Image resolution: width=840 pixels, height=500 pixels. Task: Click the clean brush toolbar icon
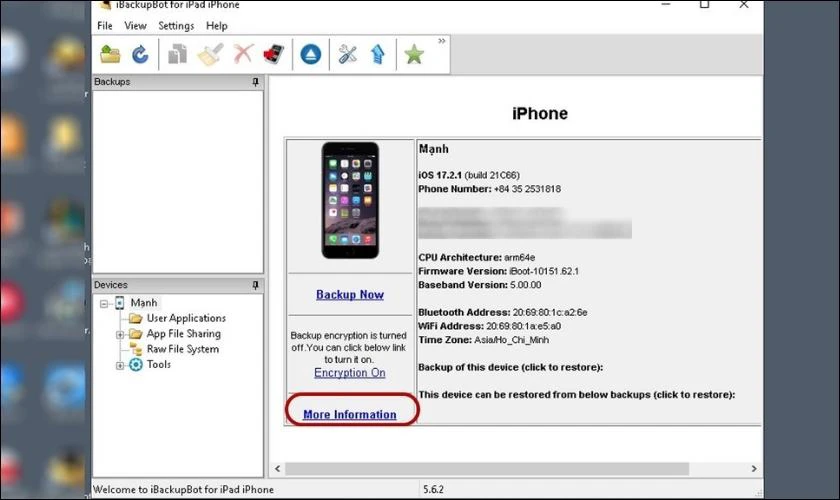coord(210,54)
